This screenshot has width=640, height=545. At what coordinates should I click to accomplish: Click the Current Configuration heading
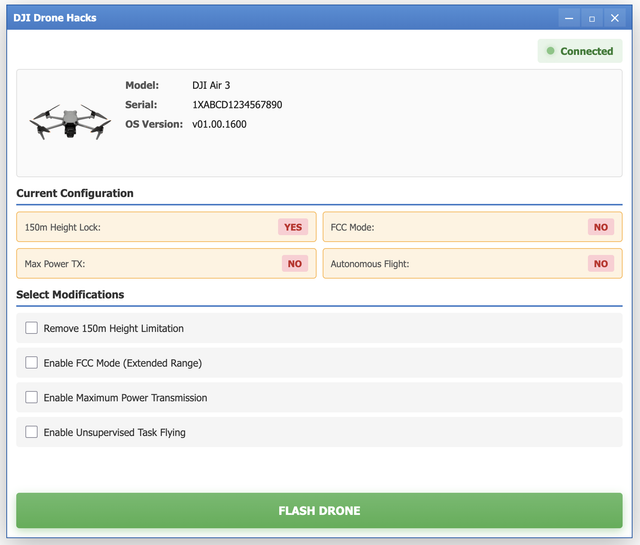(75, 193)
